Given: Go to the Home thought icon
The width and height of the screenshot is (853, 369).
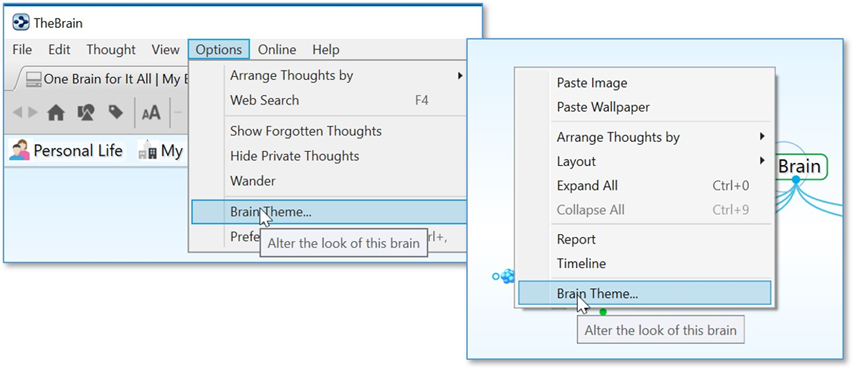Looking at the screenshot, I should [x=56, y=113].
